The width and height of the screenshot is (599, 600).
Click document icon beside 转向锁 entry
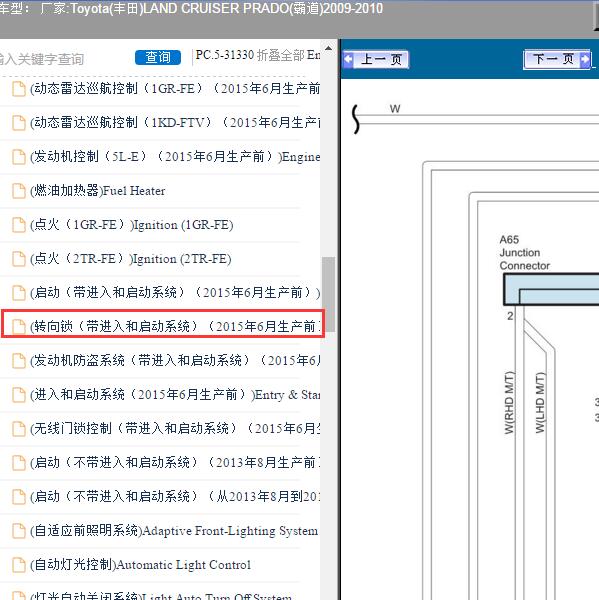tap(18, 327)
